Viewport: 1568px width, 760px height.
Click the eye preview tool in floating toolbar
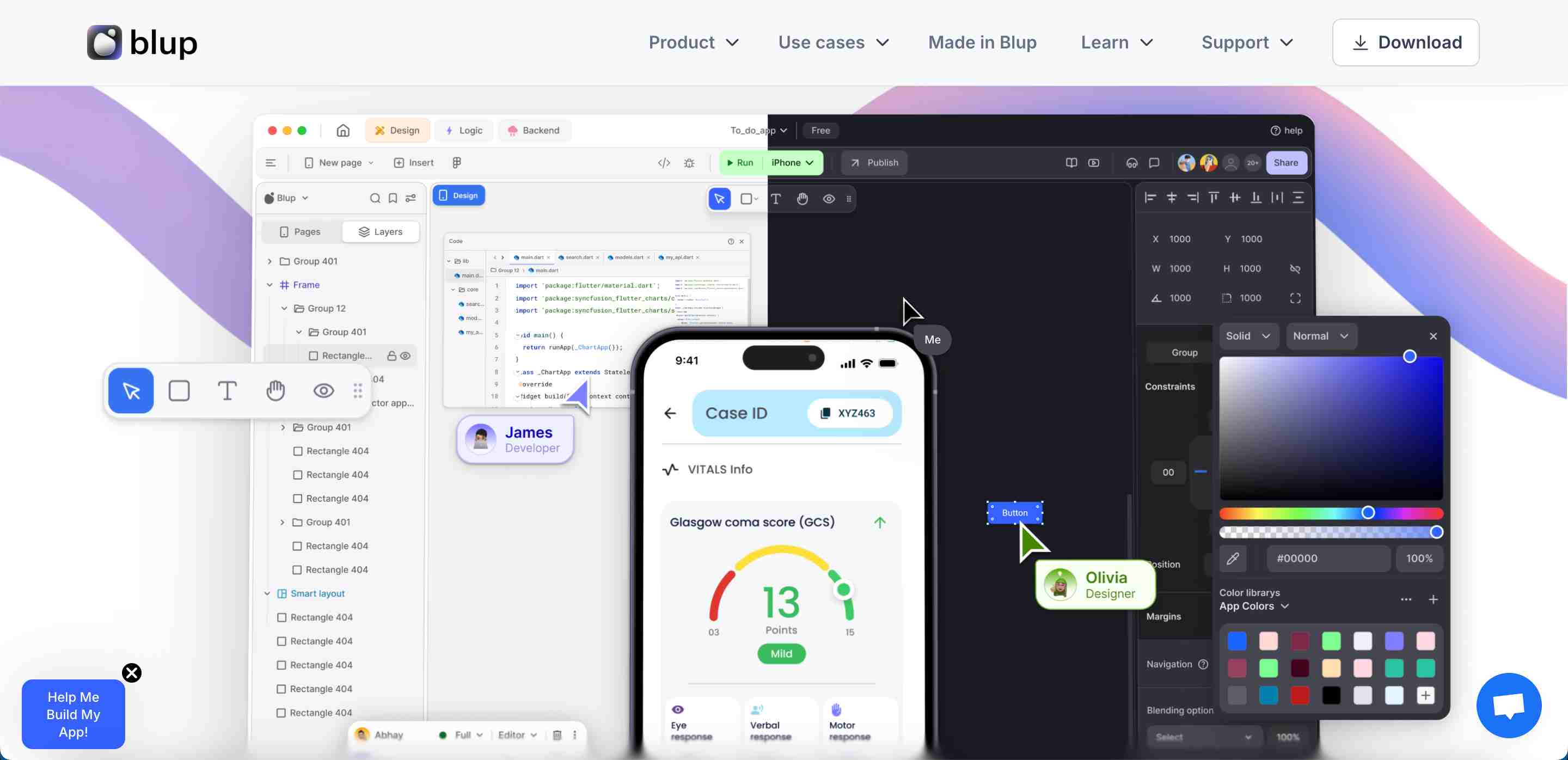pyautogui.click(x=323, y=391)
